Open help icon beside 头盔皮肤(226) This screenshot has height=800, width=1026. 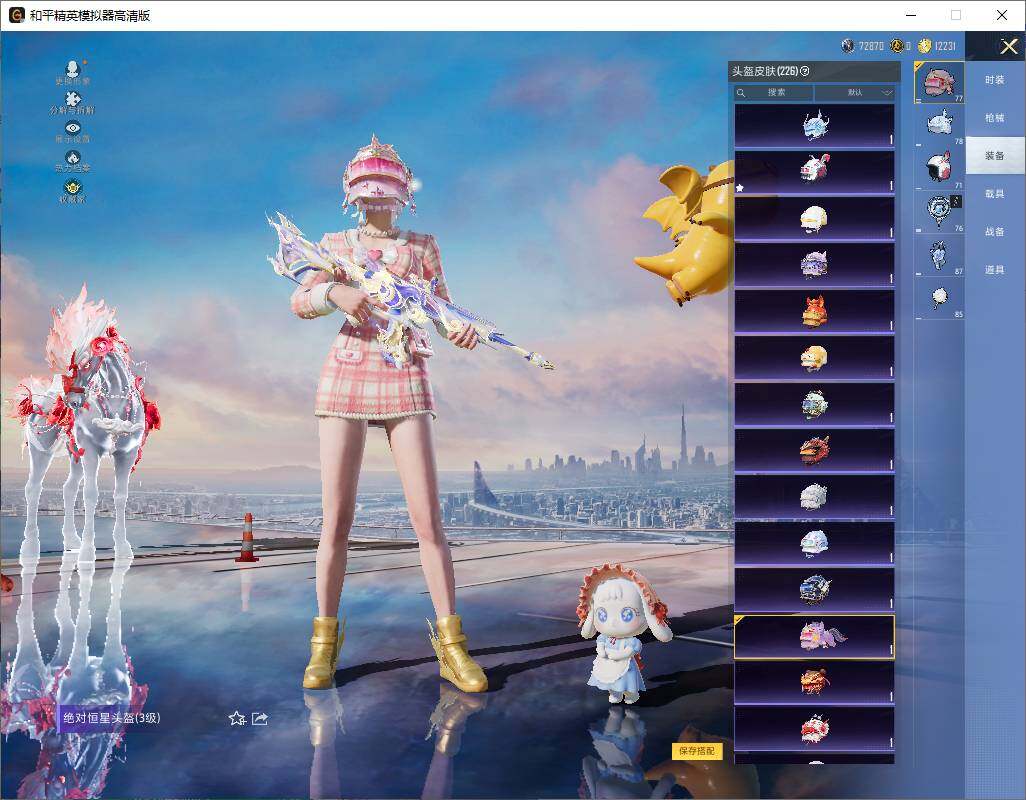[805, 71]
